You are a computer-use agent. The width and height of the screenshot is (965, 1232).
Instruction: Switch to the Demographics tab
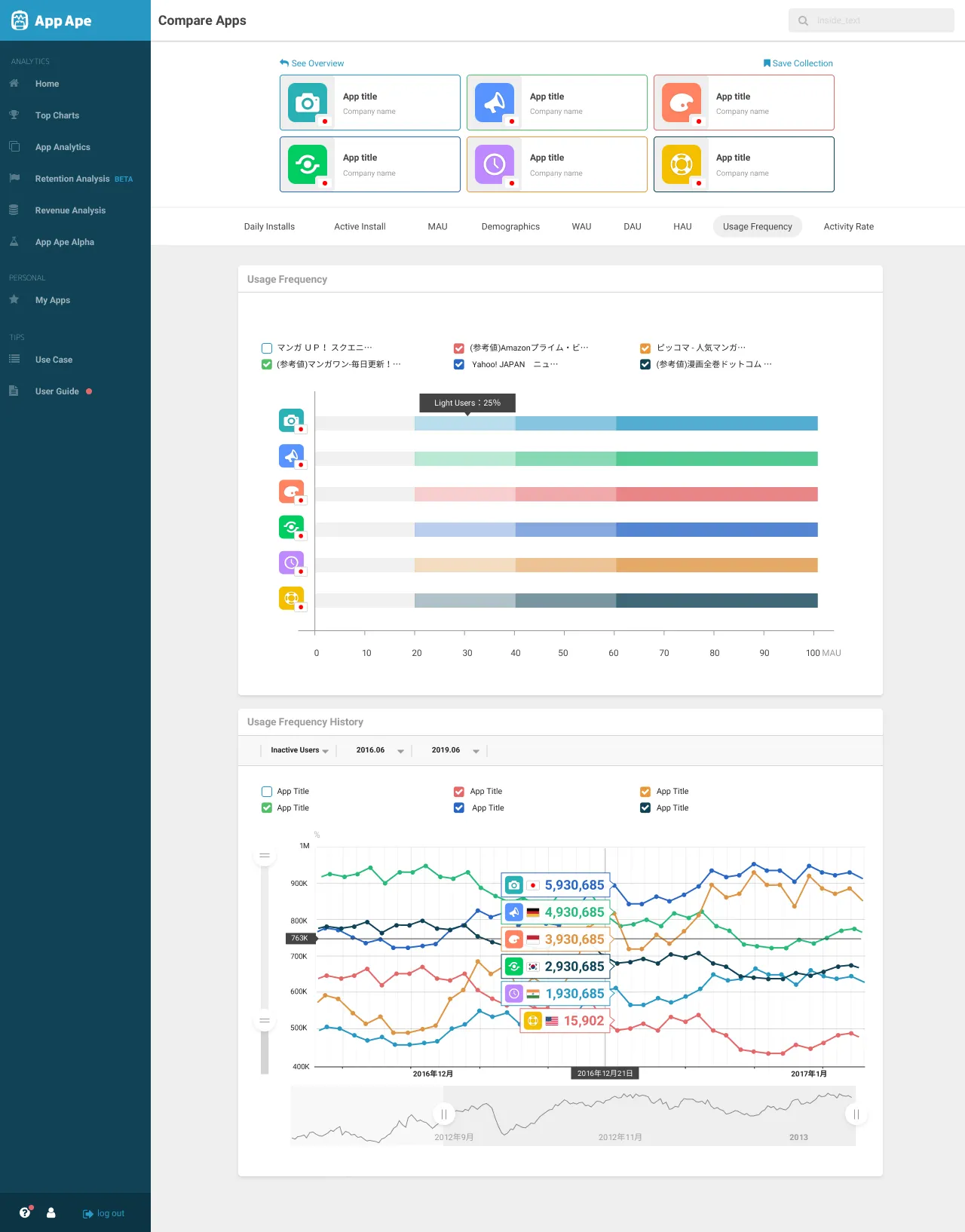tap(510, 227)
